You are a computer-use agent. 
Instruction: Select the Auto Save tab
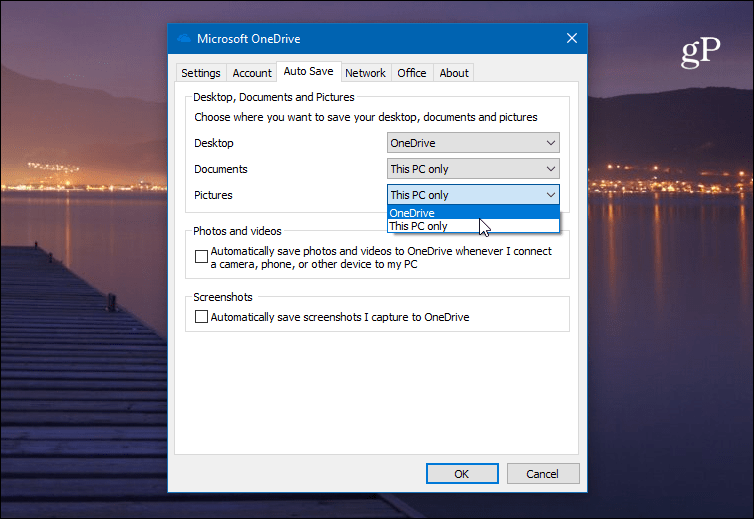click(308, 71)
